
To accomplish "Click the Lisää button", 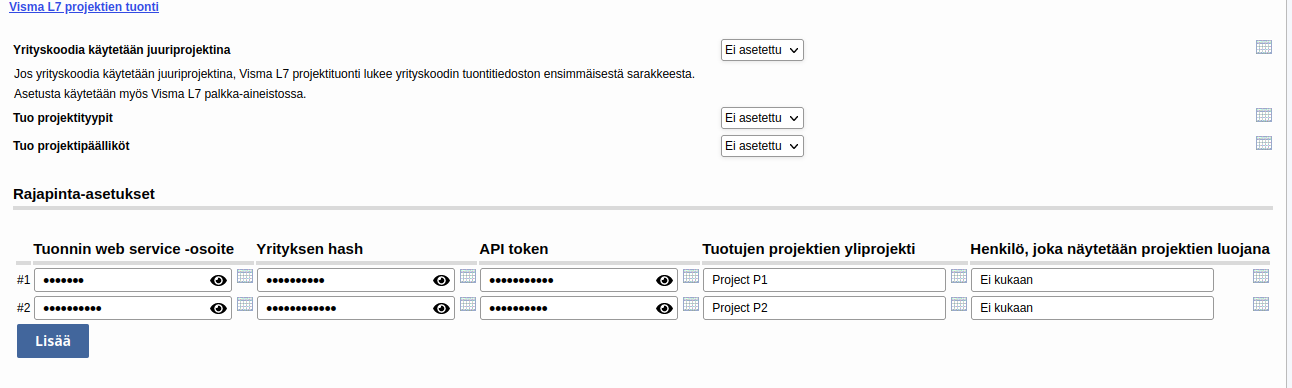I will pos(53,341).
